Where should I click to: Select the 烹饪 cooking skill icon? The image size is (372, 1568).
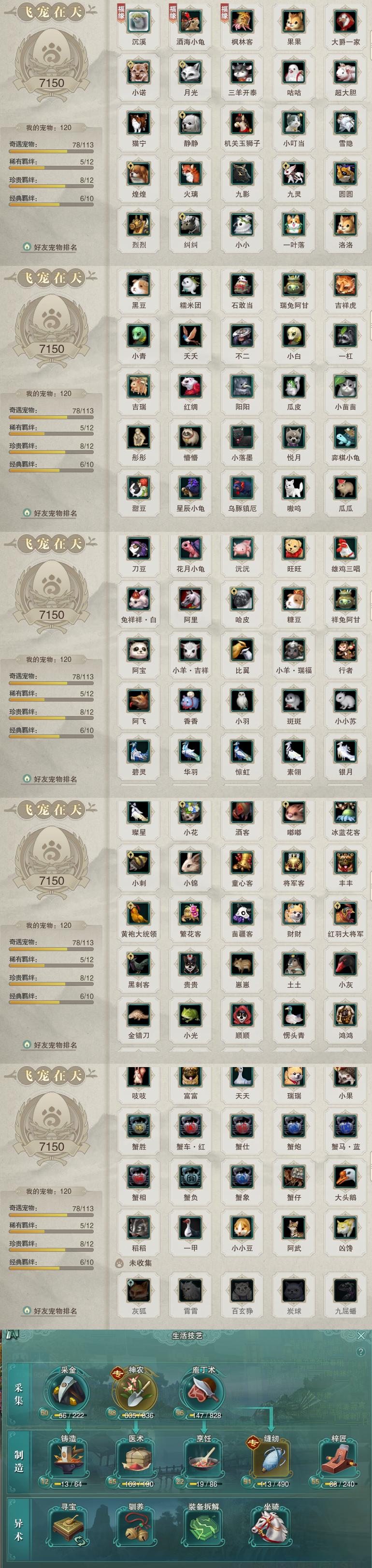203,1460
